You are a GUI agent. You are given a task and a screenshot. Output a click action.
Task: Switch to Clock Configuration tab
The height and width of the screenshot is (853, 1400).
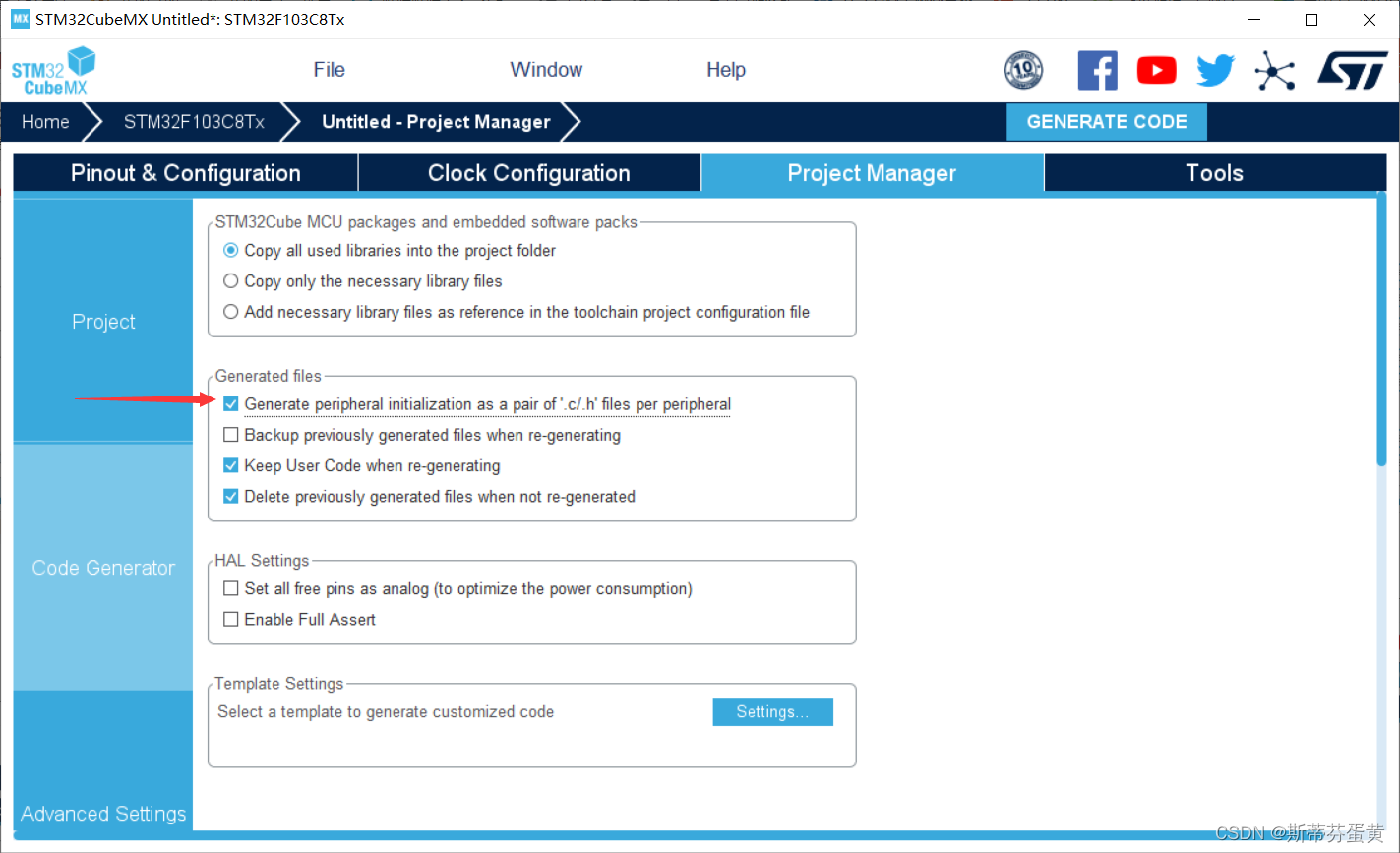click(x=529, y=173)
